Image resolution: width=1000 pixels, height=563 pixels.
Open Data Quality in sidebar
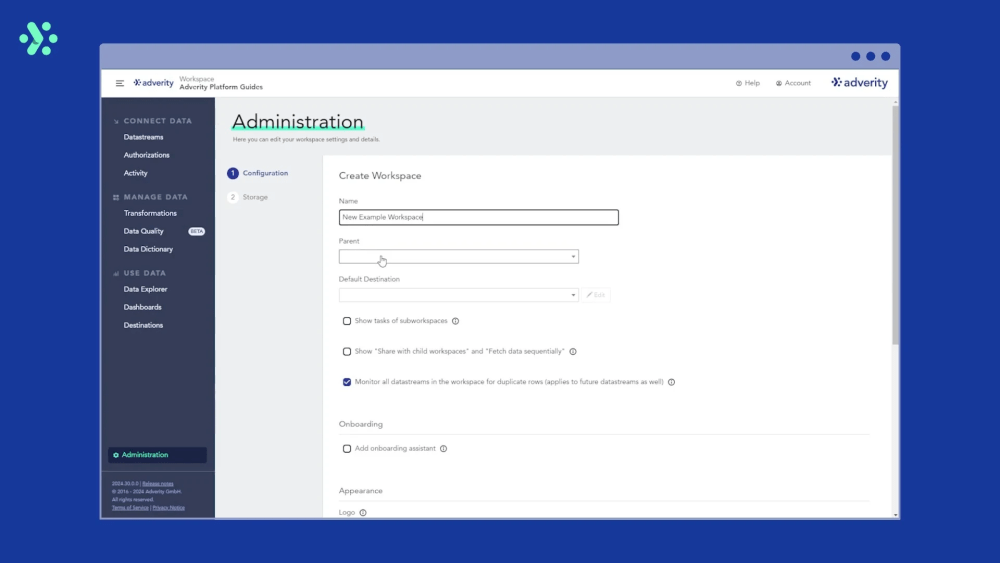143,231
